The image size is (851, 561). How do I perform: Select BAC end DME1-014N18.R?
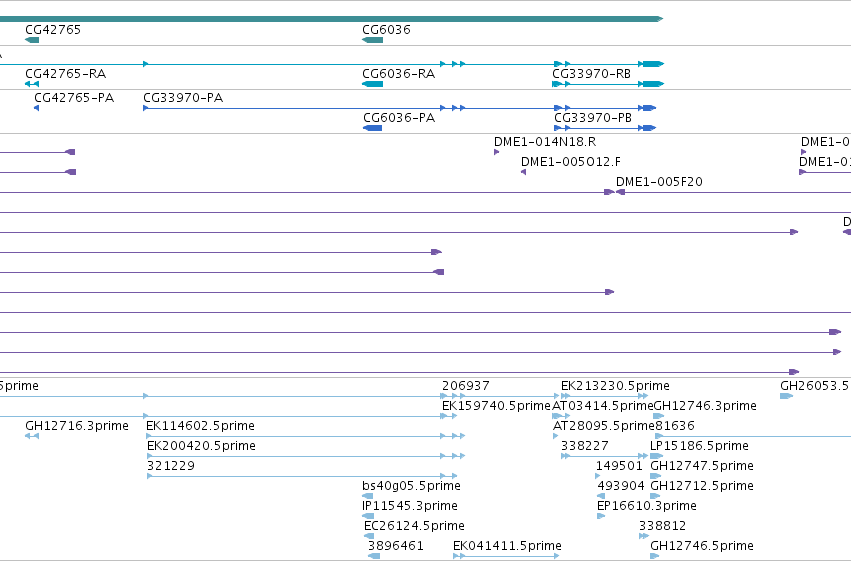544,142
